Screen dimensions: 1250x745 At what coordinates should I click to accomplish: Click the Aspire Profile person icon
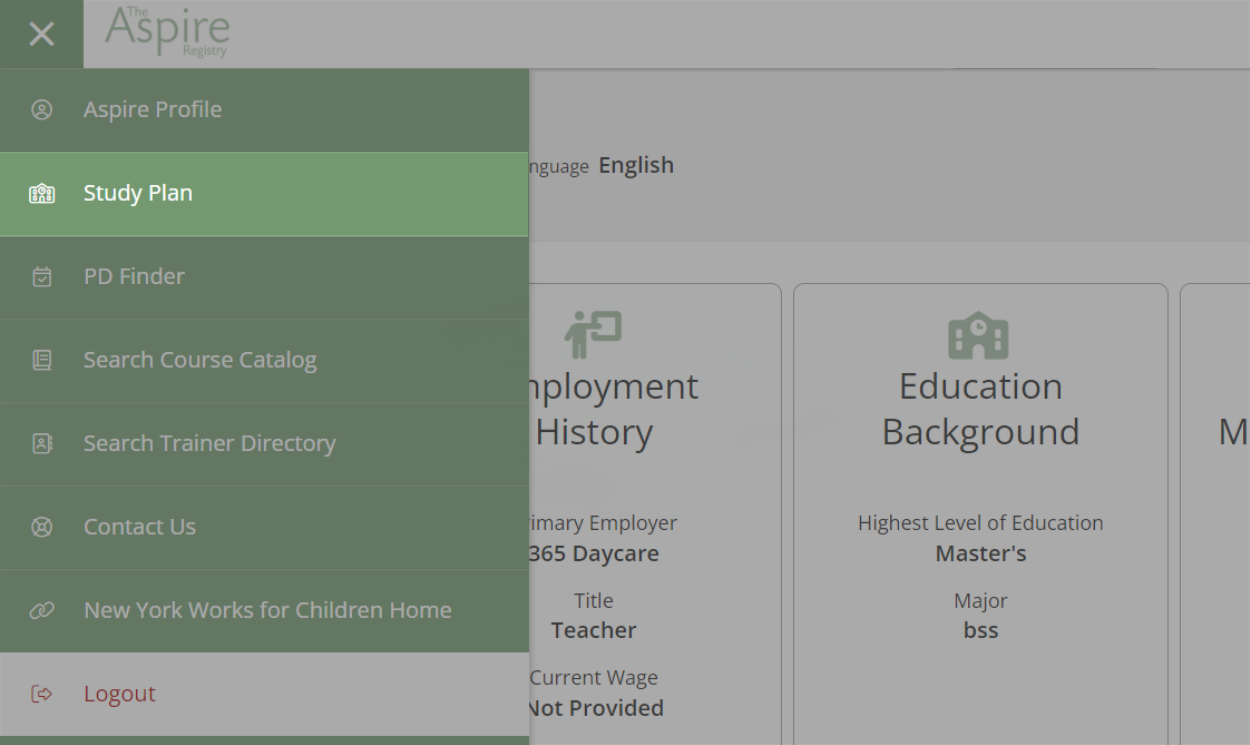point(42,110)
